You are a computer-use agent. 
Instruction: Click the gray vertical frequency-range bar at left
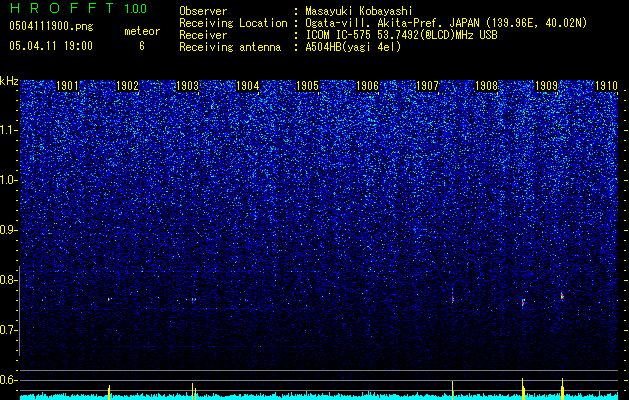tap(19, 311)
